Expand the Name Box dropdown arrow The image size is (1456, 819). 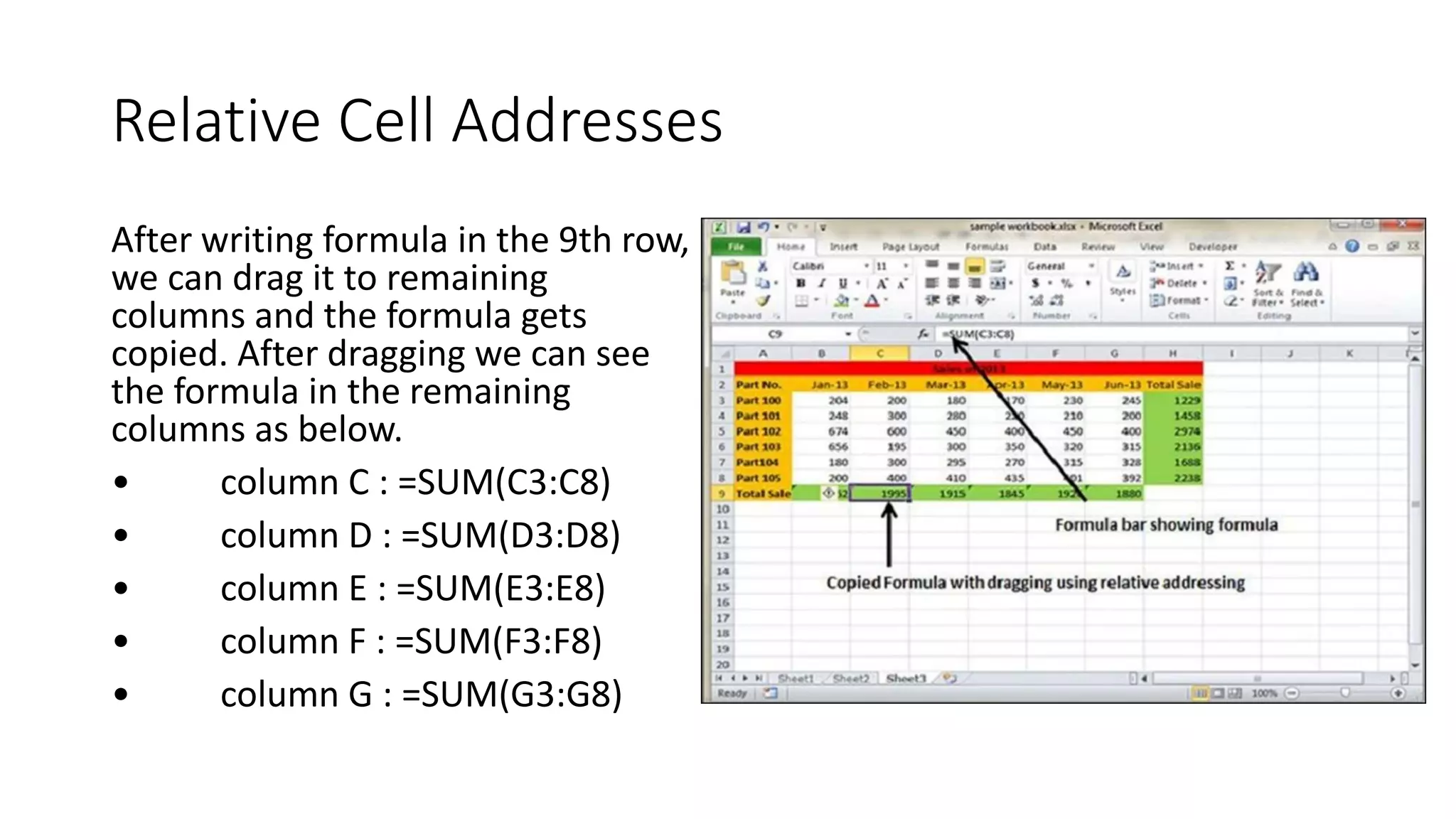tap(848, 333)
